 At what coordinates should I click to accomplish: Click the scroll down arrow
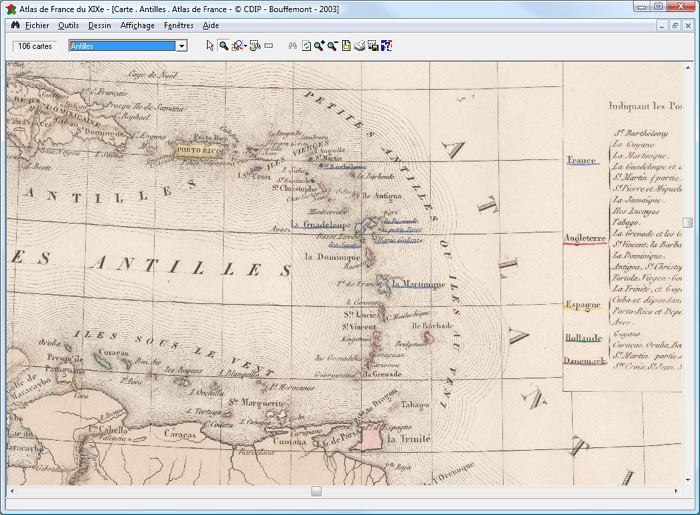(688, 480)
